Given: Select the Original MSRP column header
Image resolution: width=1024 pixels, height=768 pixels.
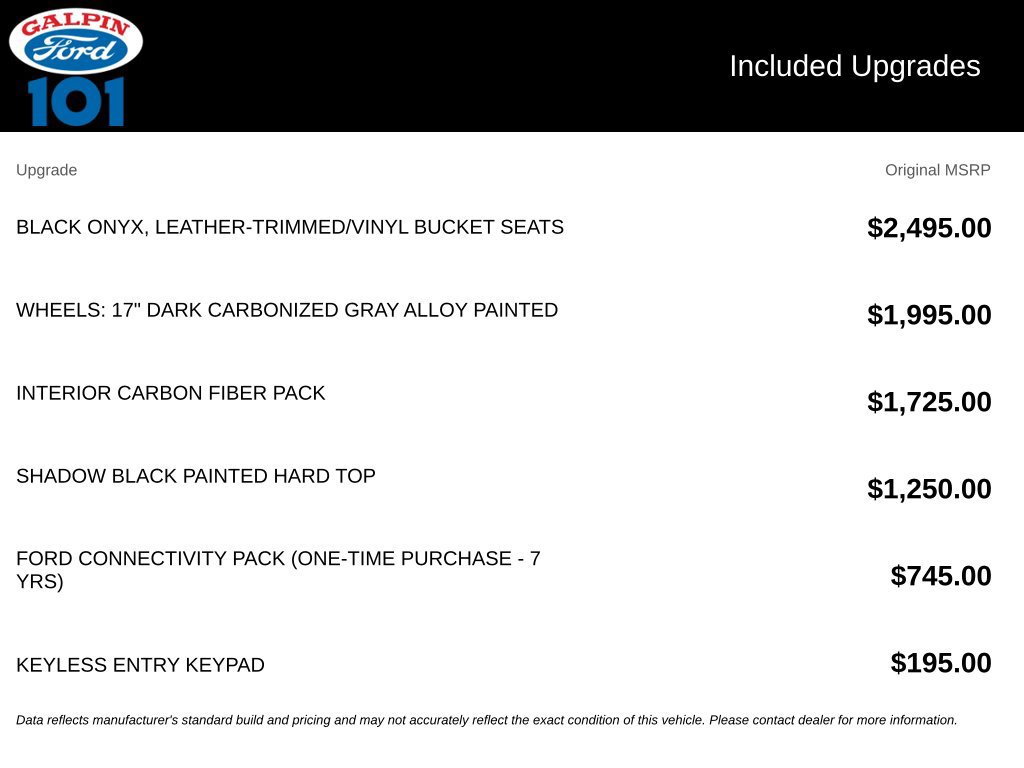Looking at the screenshot, I should 937,170.
